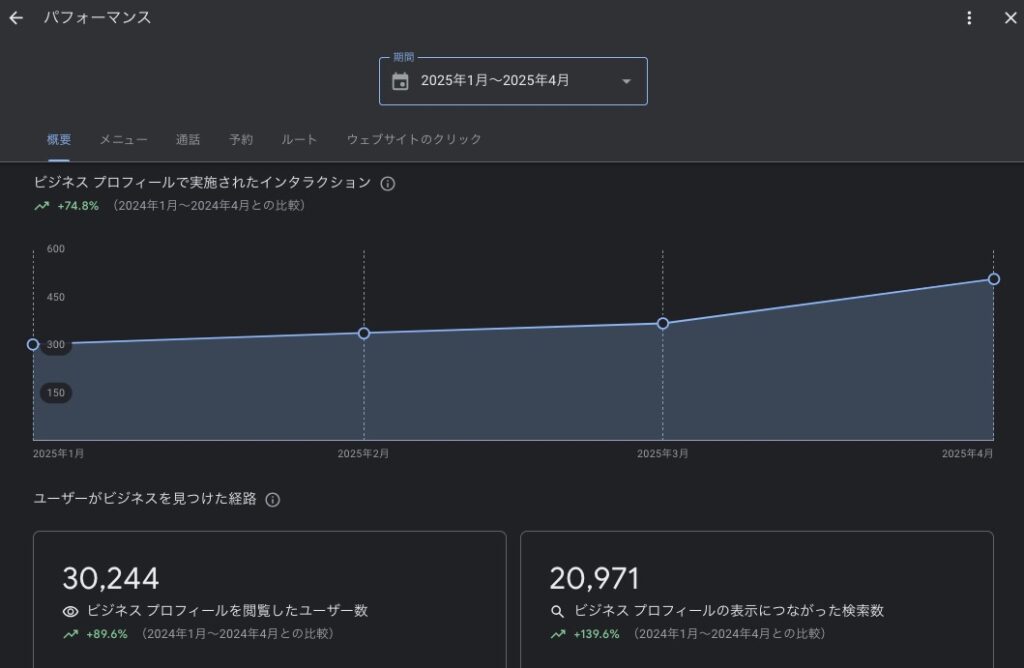Click the calendar icon in period field

click(400, 81)
